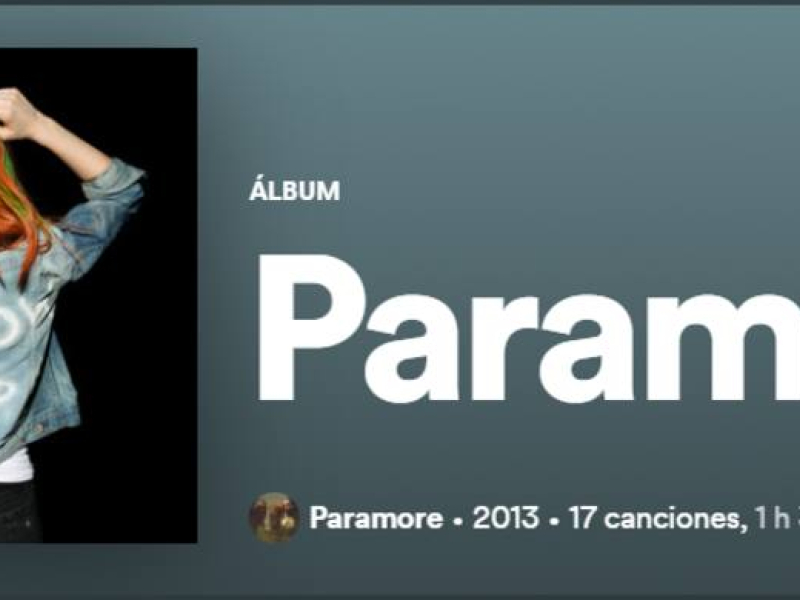Open the album cover art image
Image resolution: width=800 pixels, height=600 pixels.
[x=98, y=295]
